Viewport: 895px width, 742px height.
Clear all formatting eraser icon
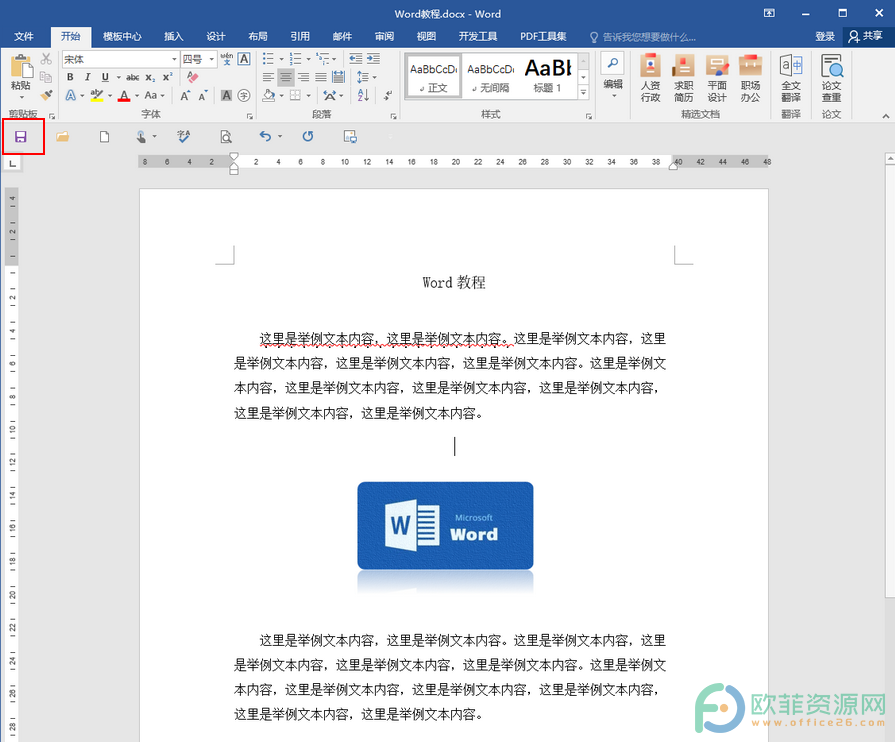point(193,77)
